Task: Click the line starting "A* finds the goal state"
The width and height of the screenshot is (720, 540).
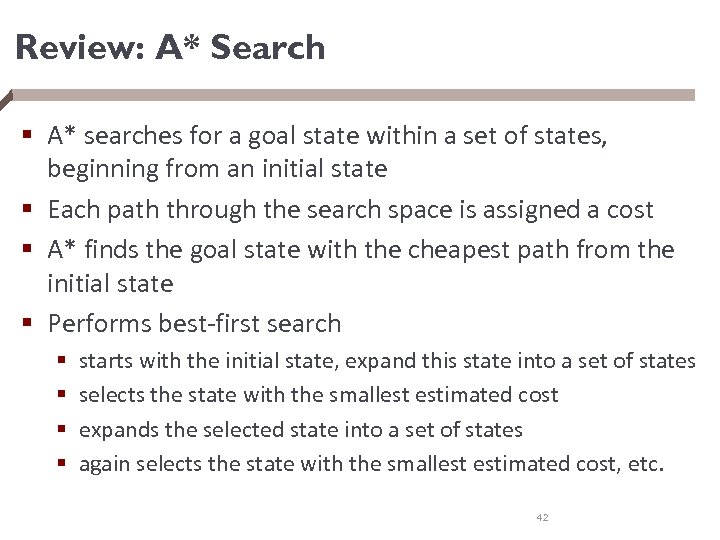Action: click(360, 248)
